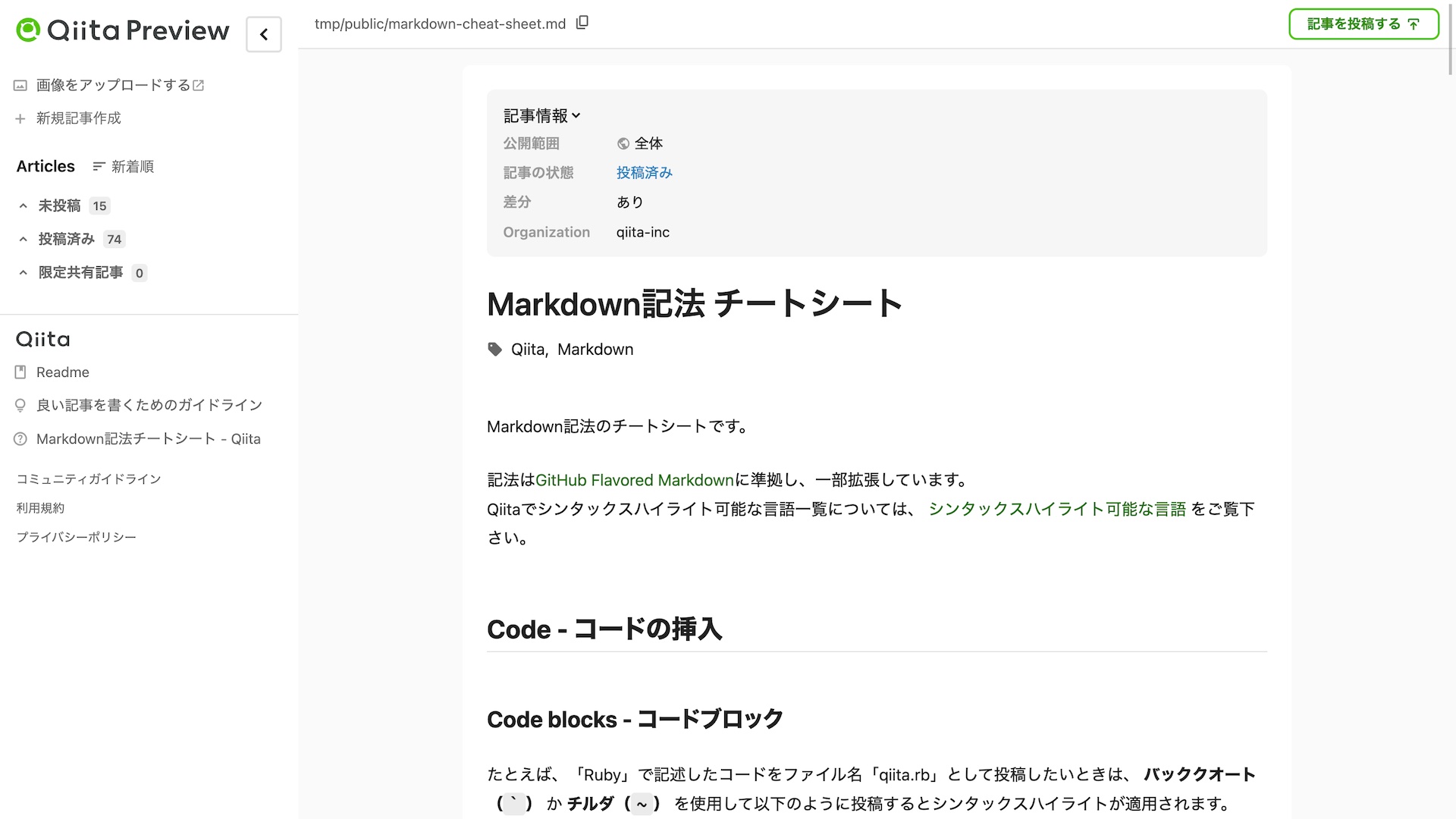Screen dimensions: 1456x819
Task: Open the GitHub Flavored Markdown link
Action: [634, 480]
